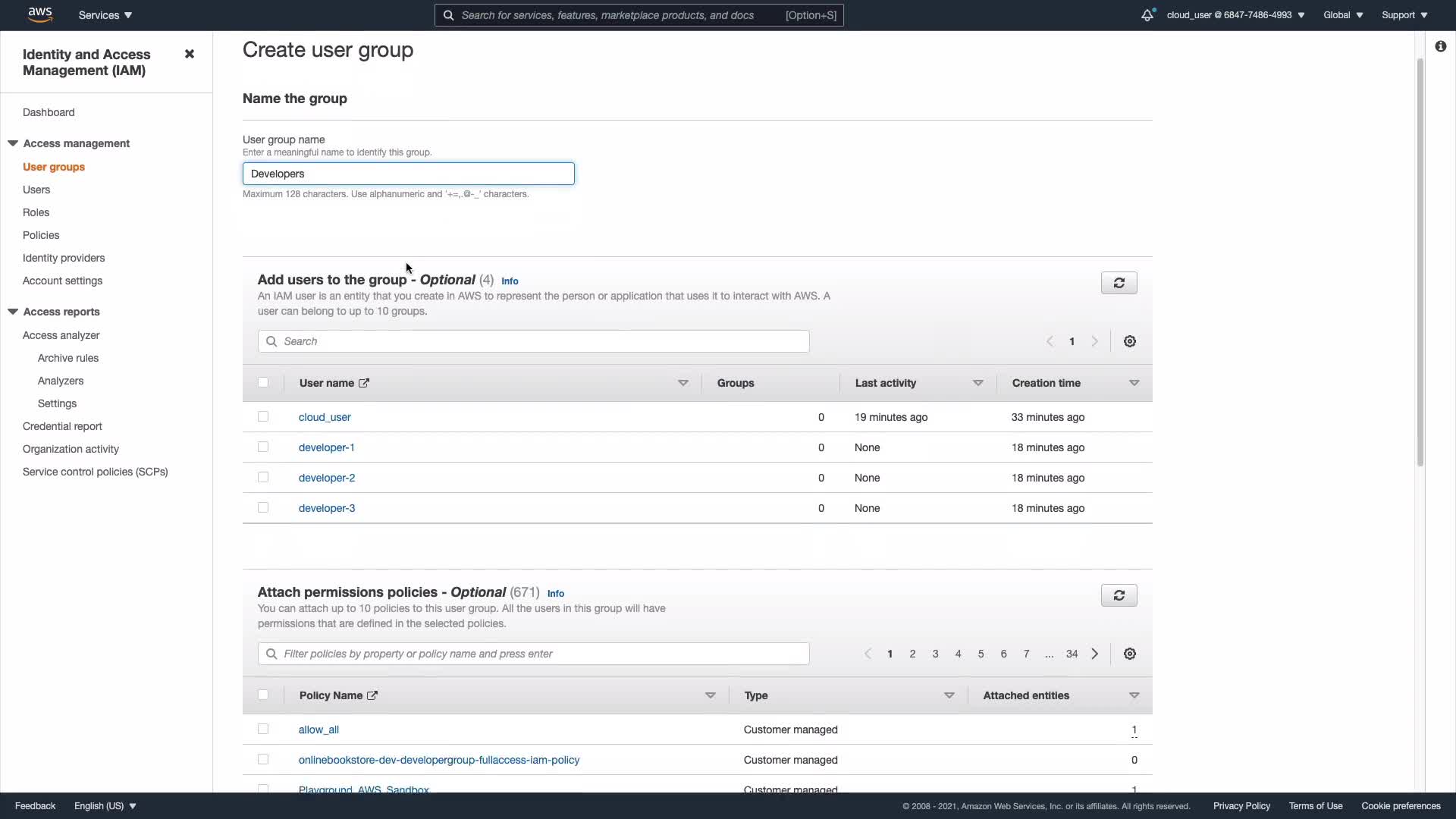Go to policies page 3
The width and height of the screenshot is (1456, 819).
point(935,654)
